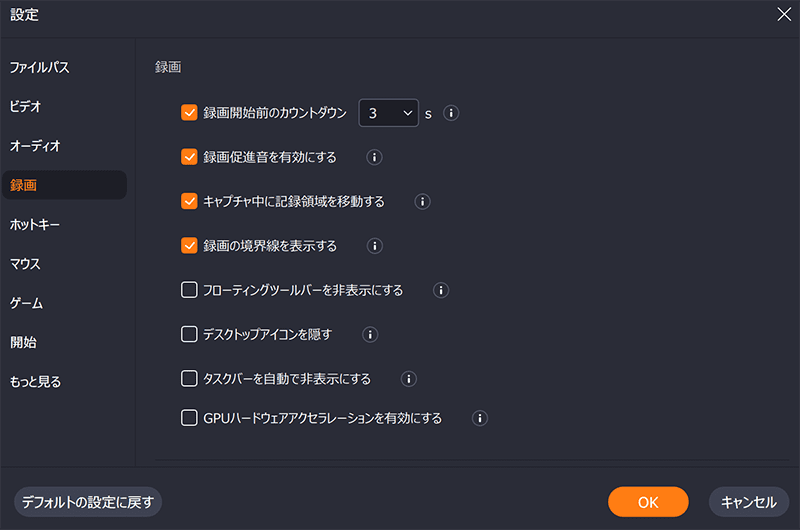Expand the countdown seconds dropdown showing 3
This screenshot has width=800, height=530.
(388, 113)
